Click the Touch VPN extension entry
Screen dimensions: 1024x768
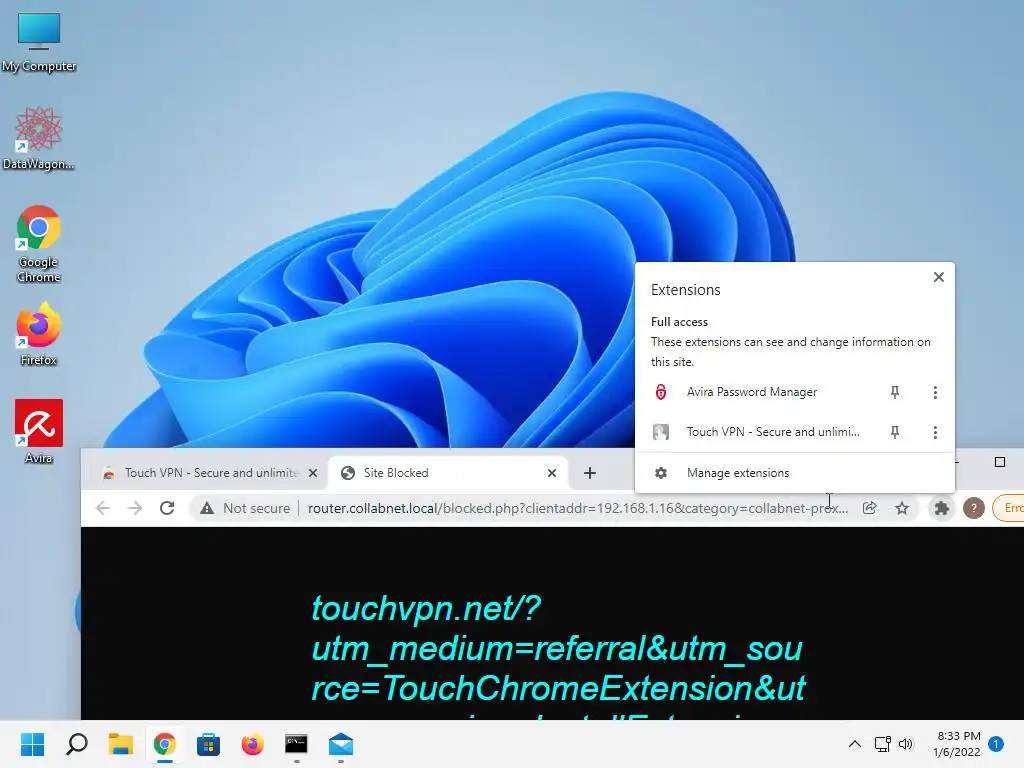click(x=756, y=432)
